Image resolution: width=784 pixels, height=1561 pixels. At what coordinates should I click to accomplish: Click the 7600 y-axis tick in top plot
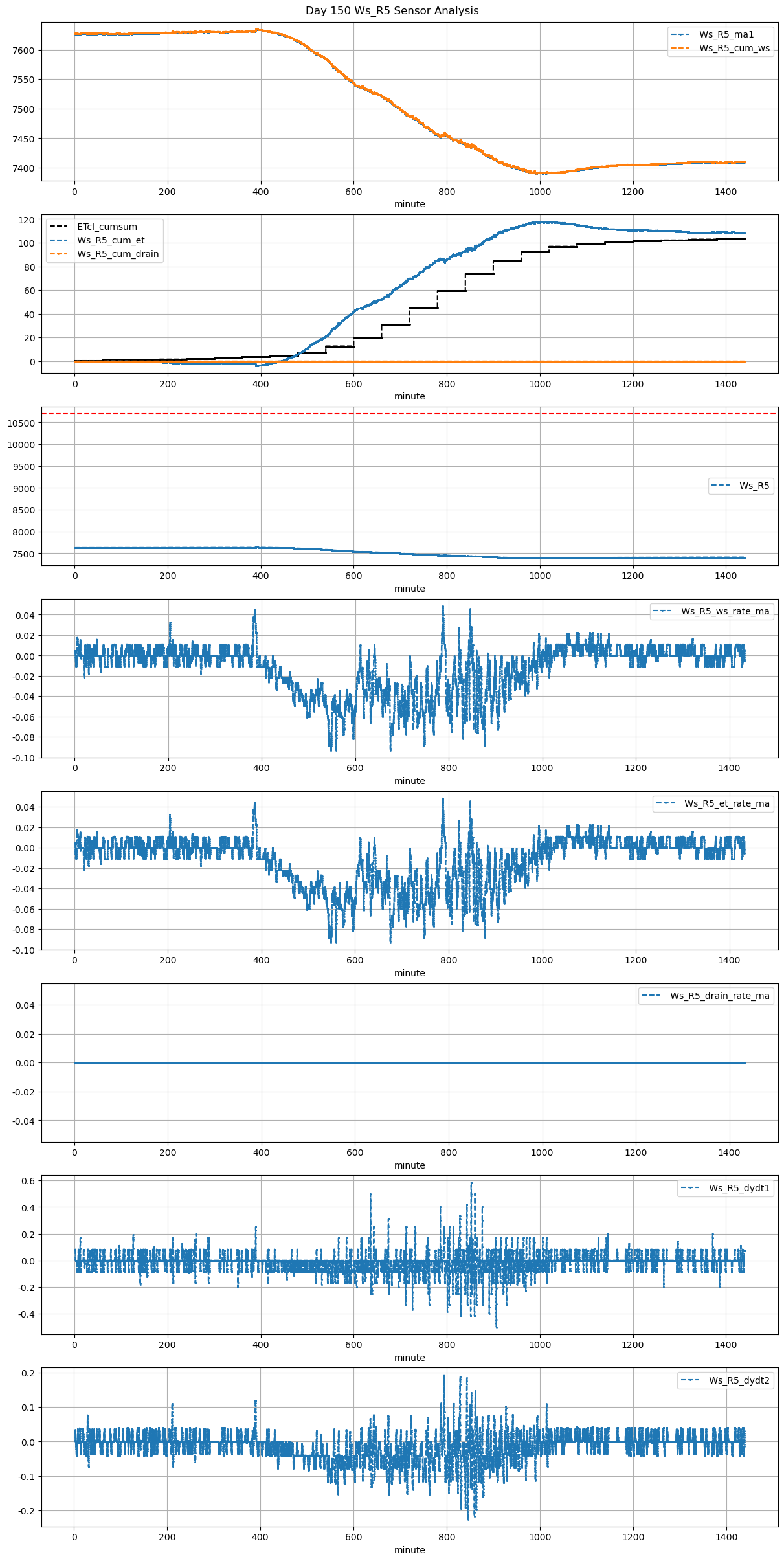pos(23,51)
